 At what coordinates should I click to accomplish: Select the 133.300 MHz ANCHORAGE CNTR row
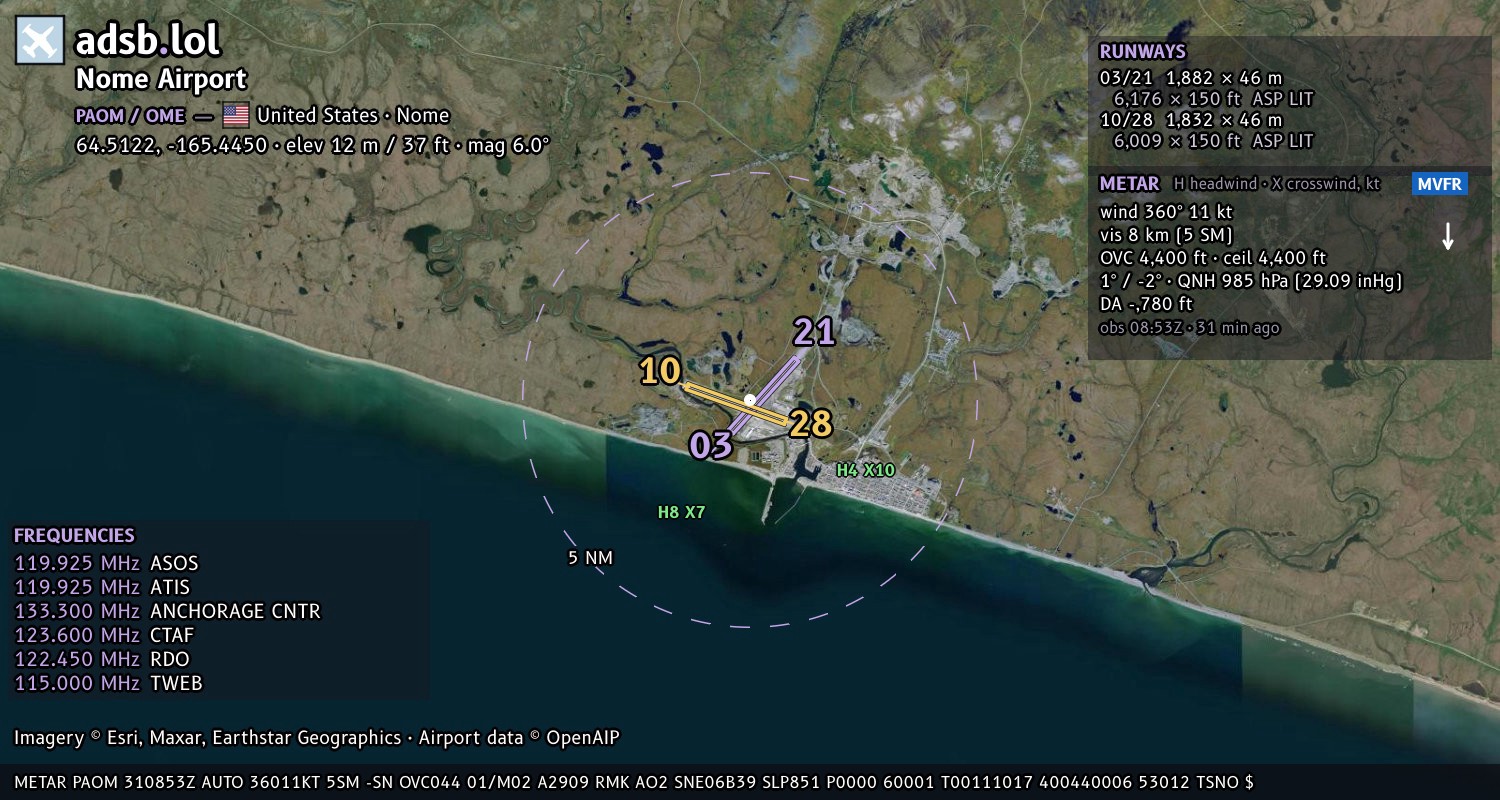[168, 611]
